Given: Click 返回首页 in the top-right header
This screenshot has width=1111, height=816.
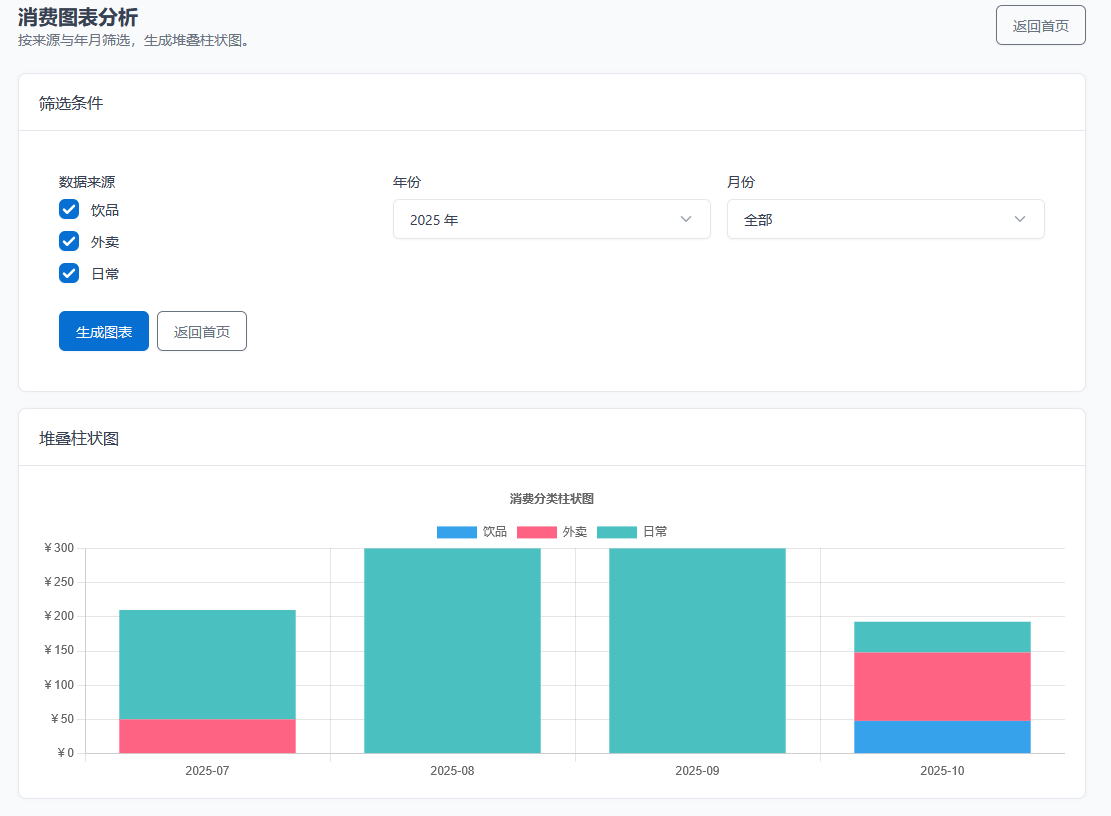Looking at the screenshot, I should click(x=1040, y=25).
